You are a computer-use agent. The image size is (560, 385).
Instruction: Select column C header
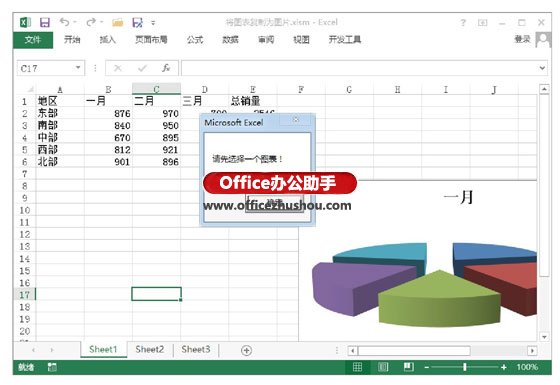(156, 89)
